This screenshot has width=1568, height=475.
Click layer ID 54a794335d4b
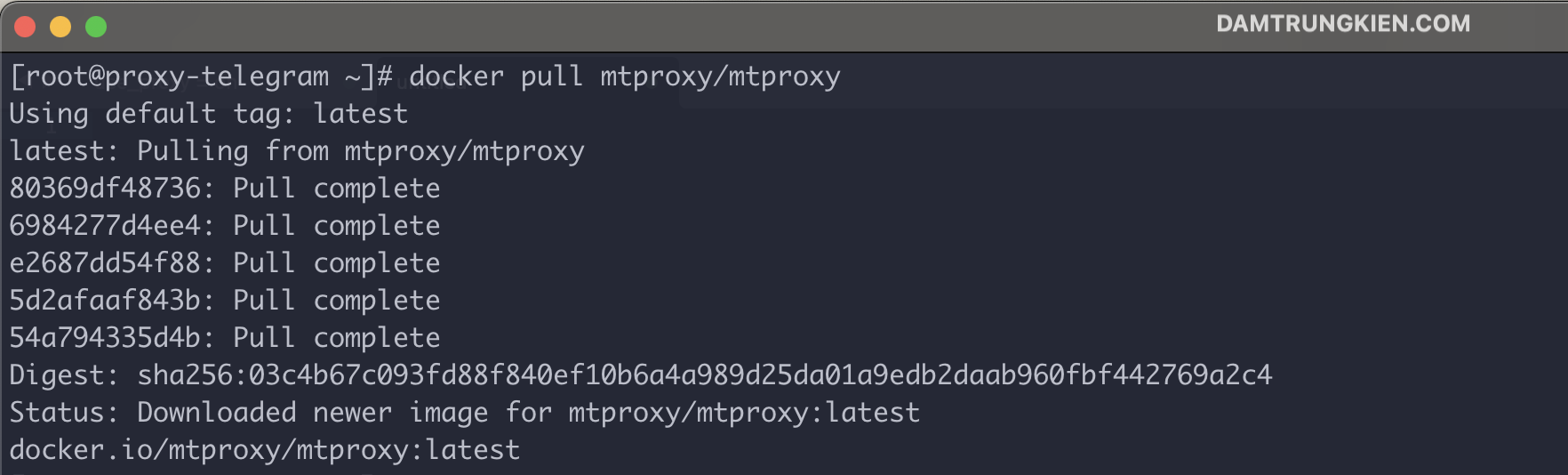click(x=105, y=338)
